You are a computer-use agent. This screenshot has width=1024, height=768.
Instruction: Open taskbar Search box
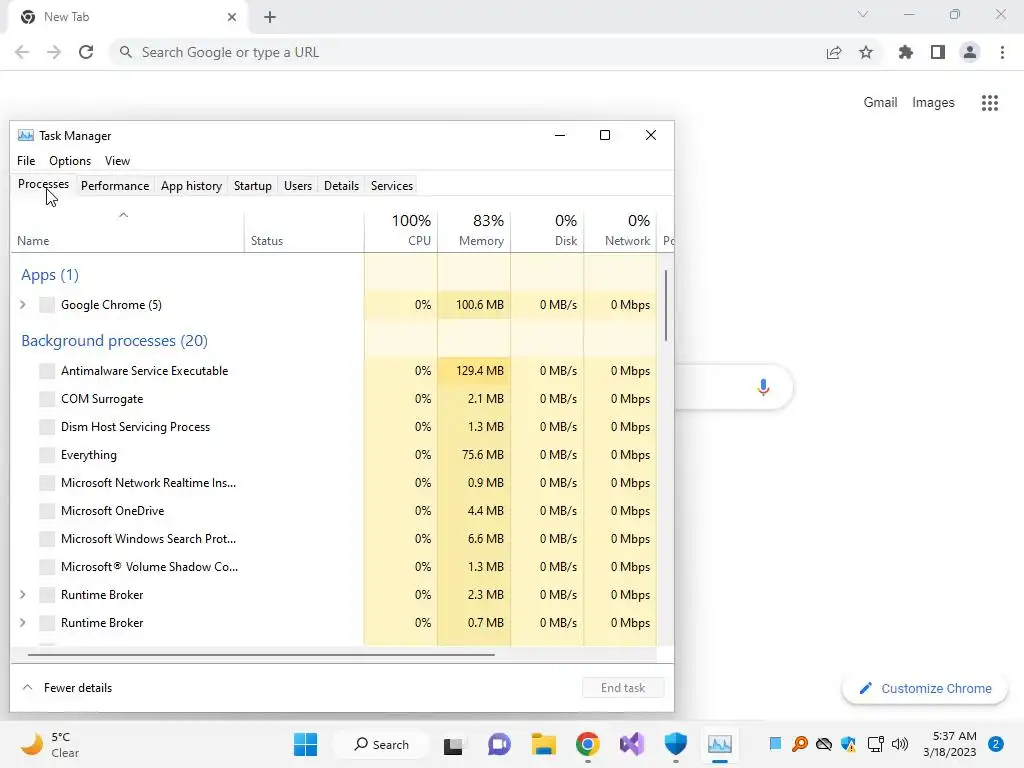pos(381,744)
